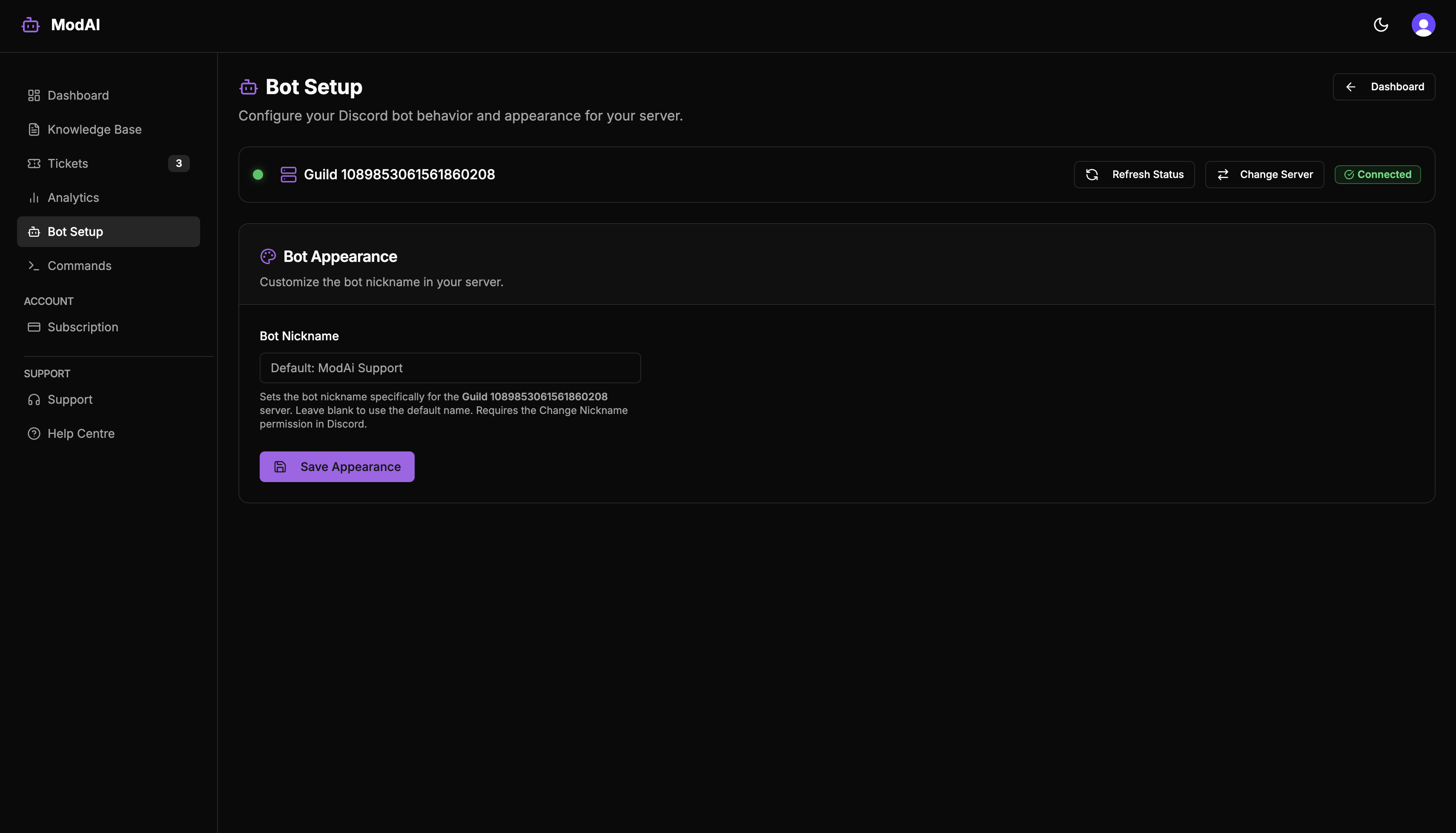Click the Bot Nickname input field
1456x833 pixels.
pos(450,368)
